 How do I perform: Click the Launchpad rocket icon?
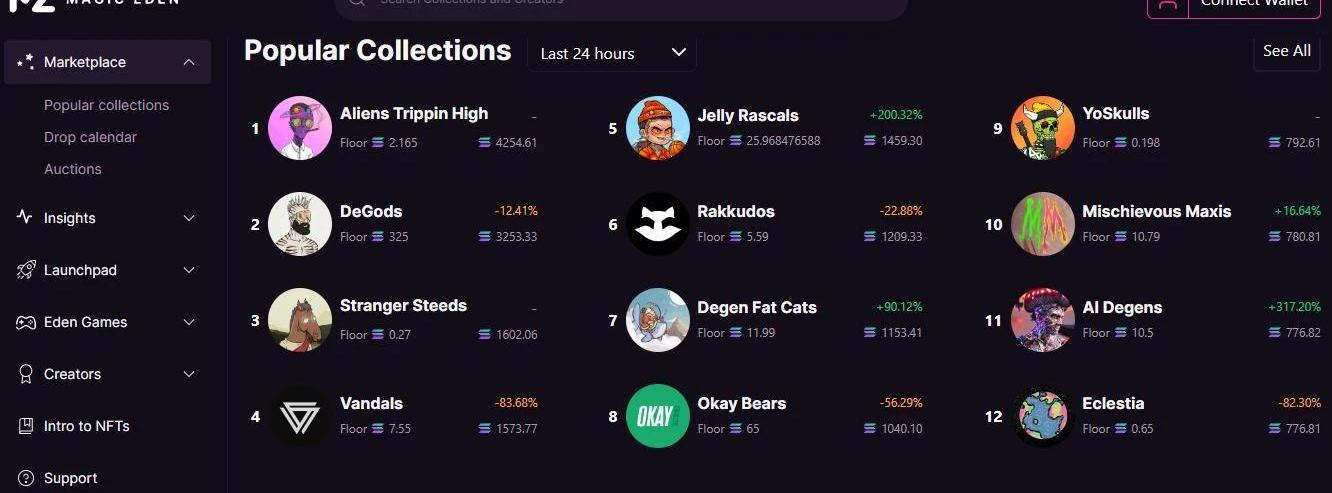point(26,270)
